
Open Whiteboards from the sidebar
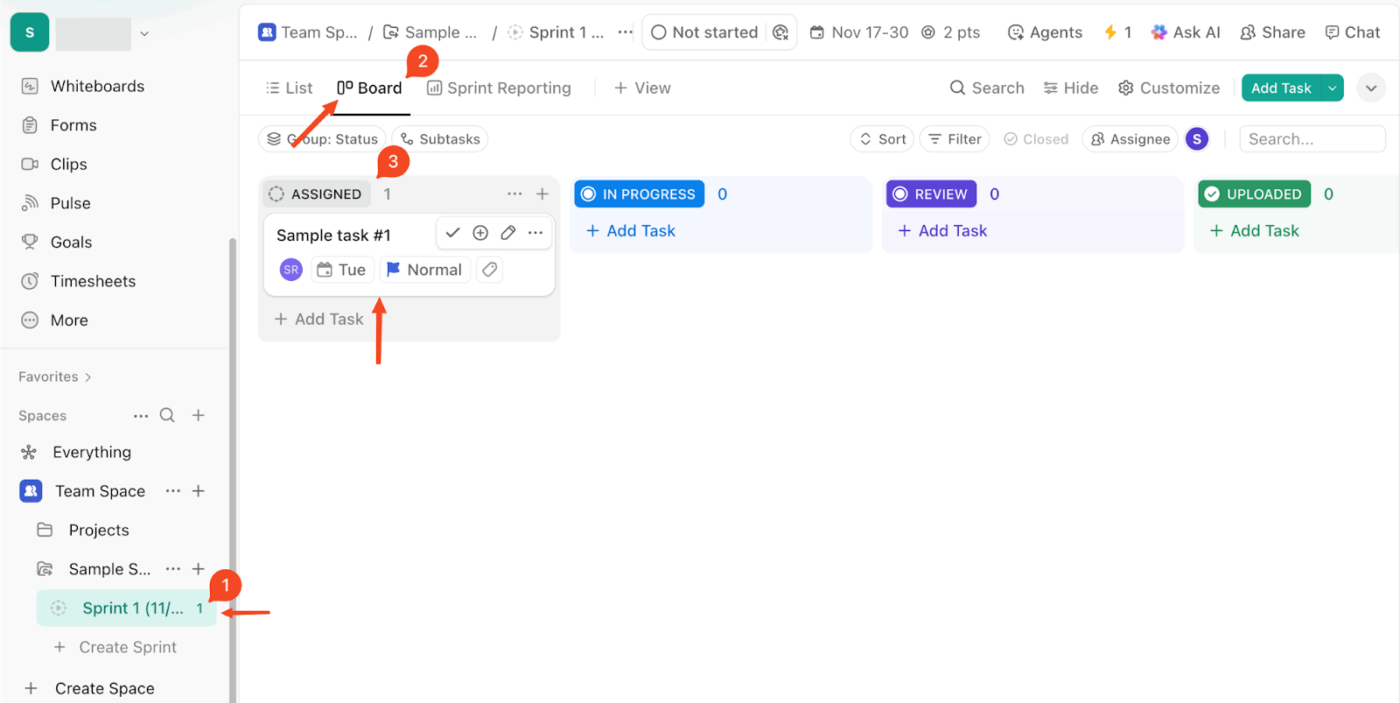97,86
